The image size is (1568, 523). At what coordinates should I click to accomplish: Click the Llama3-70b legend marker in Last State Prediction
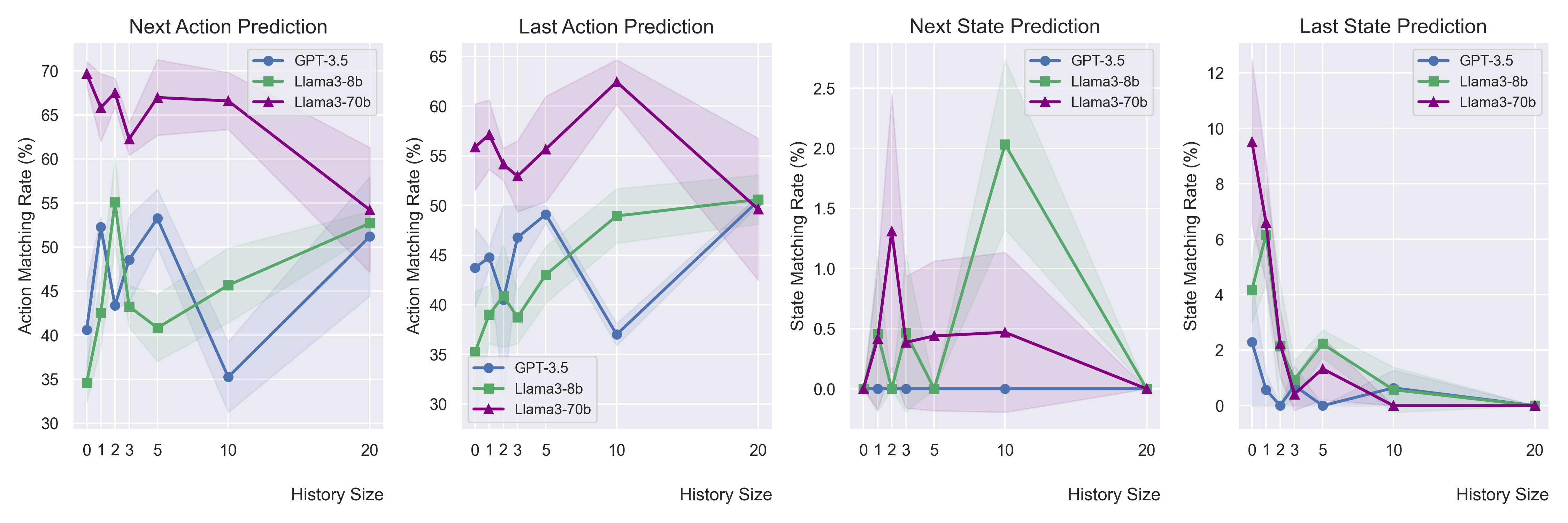tap(1434, 102)
